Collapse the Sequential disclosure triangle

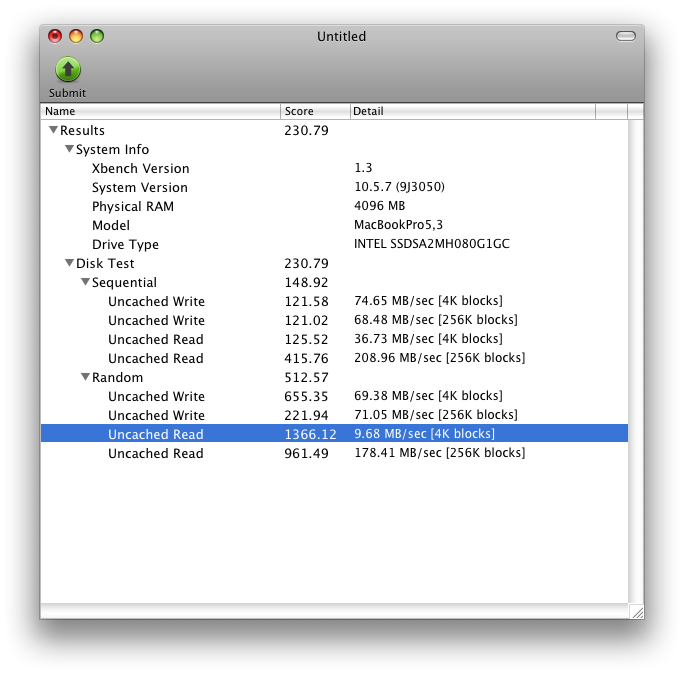[x=85, y=282]
